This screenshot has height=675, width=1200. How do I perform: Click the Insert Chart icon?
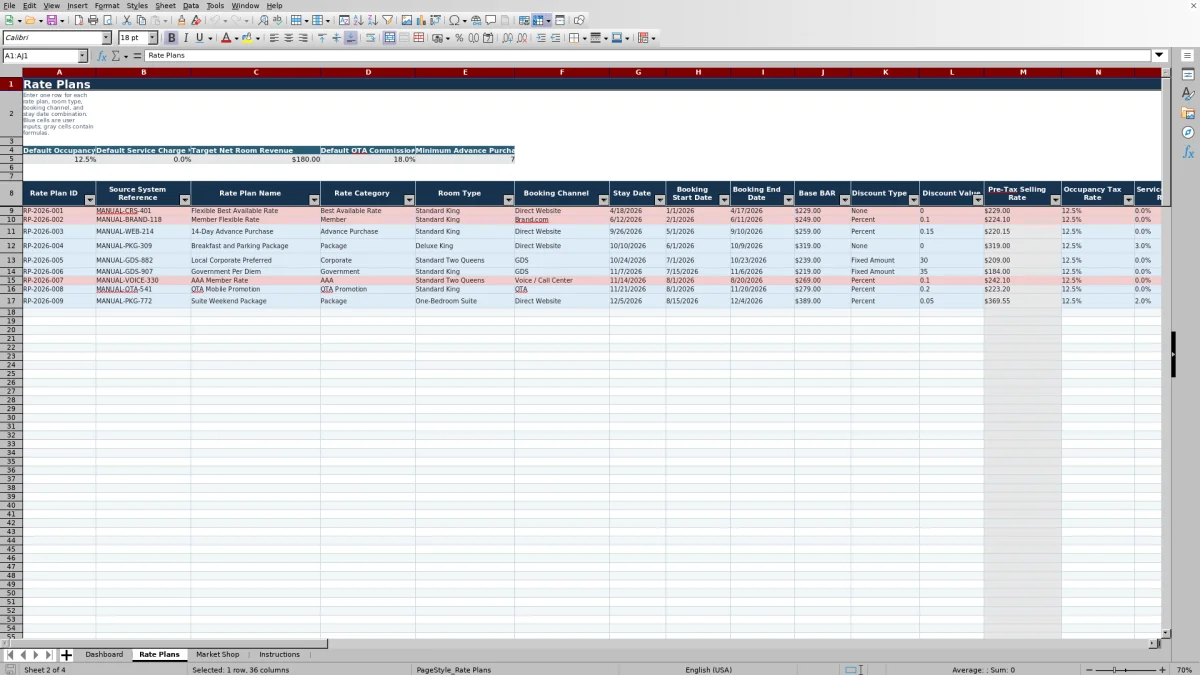421,20
